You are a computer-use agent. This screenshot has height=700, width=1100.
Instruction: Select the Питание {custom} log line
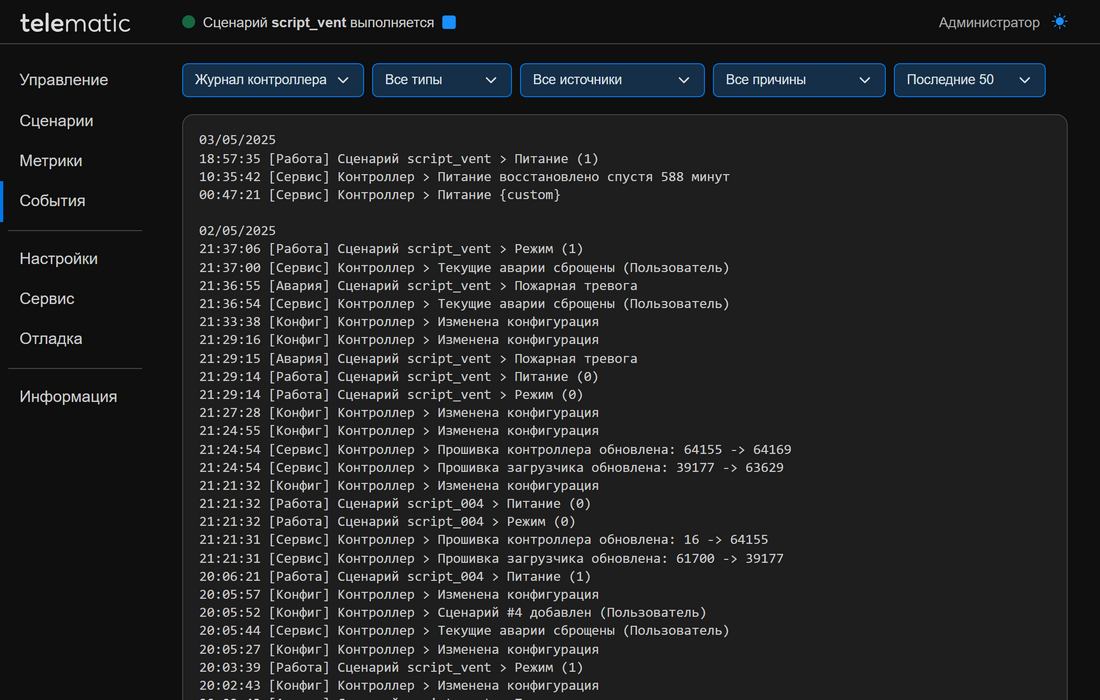(x=380, y=195)
